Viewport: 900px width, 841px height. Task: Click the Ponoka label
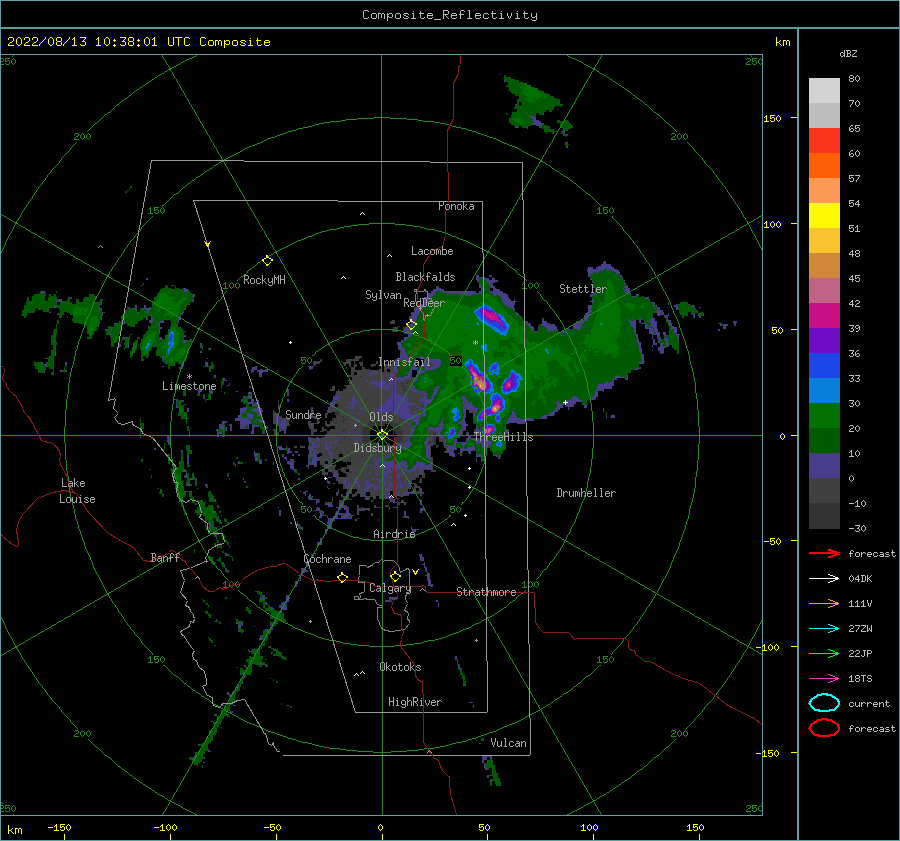click(x=456, y=206)
